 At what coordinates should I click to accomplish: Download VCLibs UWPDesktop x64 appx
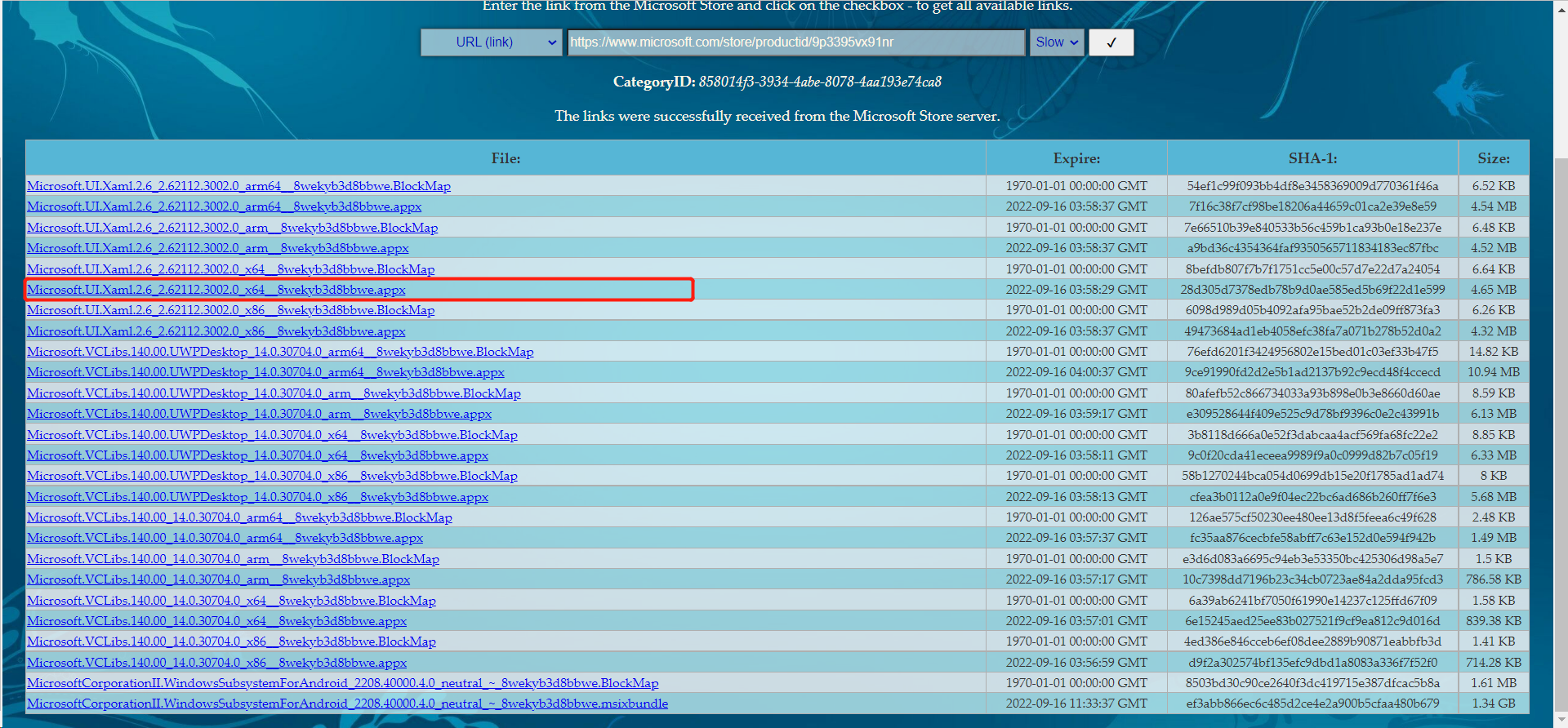[257, 455]
